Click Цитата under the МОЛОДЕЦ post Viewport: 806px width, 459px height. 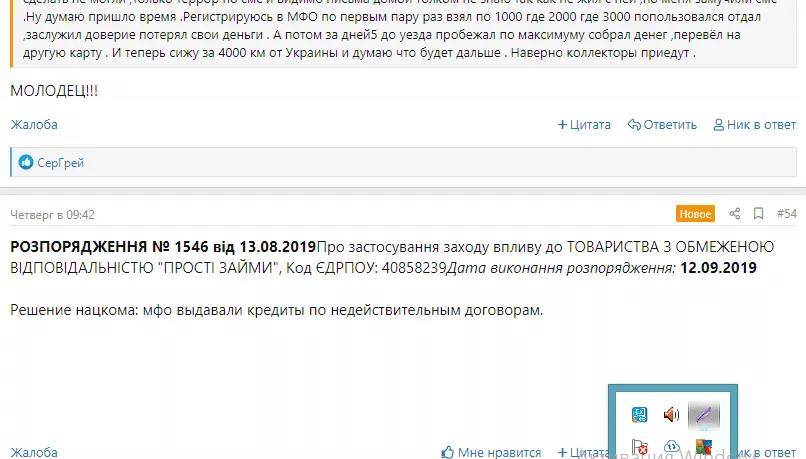584,125
